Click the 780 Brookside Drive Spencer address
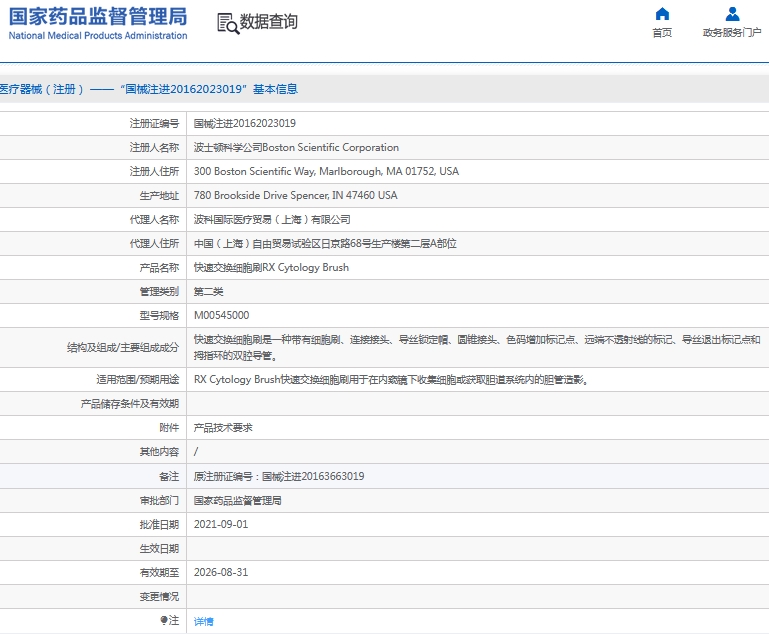This screenshot has height=634, width=769. pos(295,195)
